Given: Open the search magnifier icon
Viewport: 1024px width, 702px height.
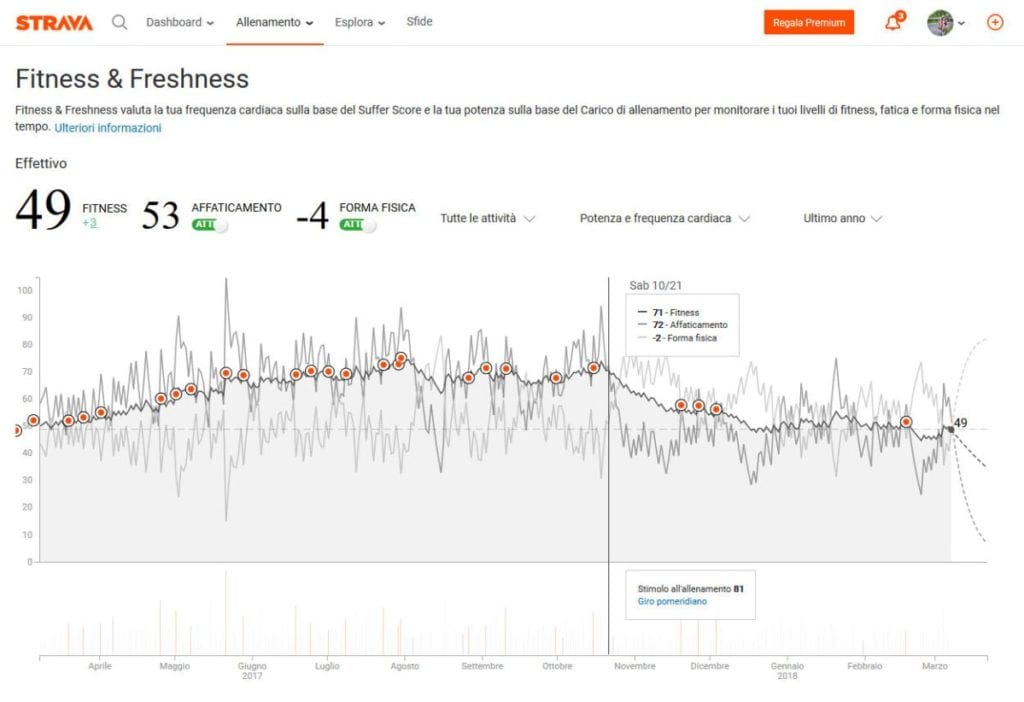Looking at the screenshot, I should click(119, 22).
